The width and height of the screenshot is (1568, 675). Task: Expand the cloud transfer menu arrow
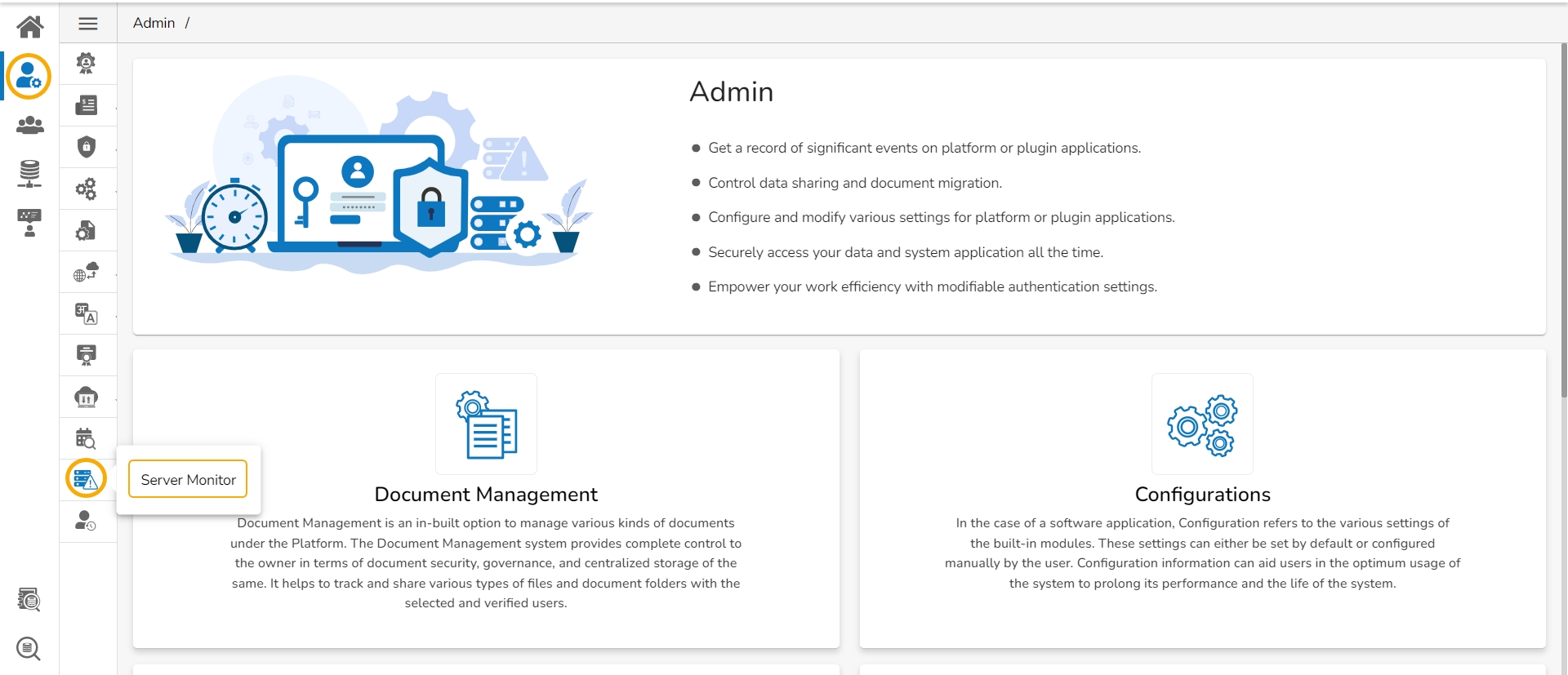coord(116,399)
